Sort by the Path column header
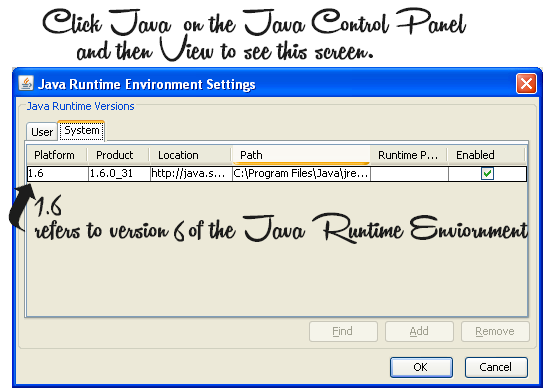The height and width of the screenshot is (388, 543). tap(301, 155)
